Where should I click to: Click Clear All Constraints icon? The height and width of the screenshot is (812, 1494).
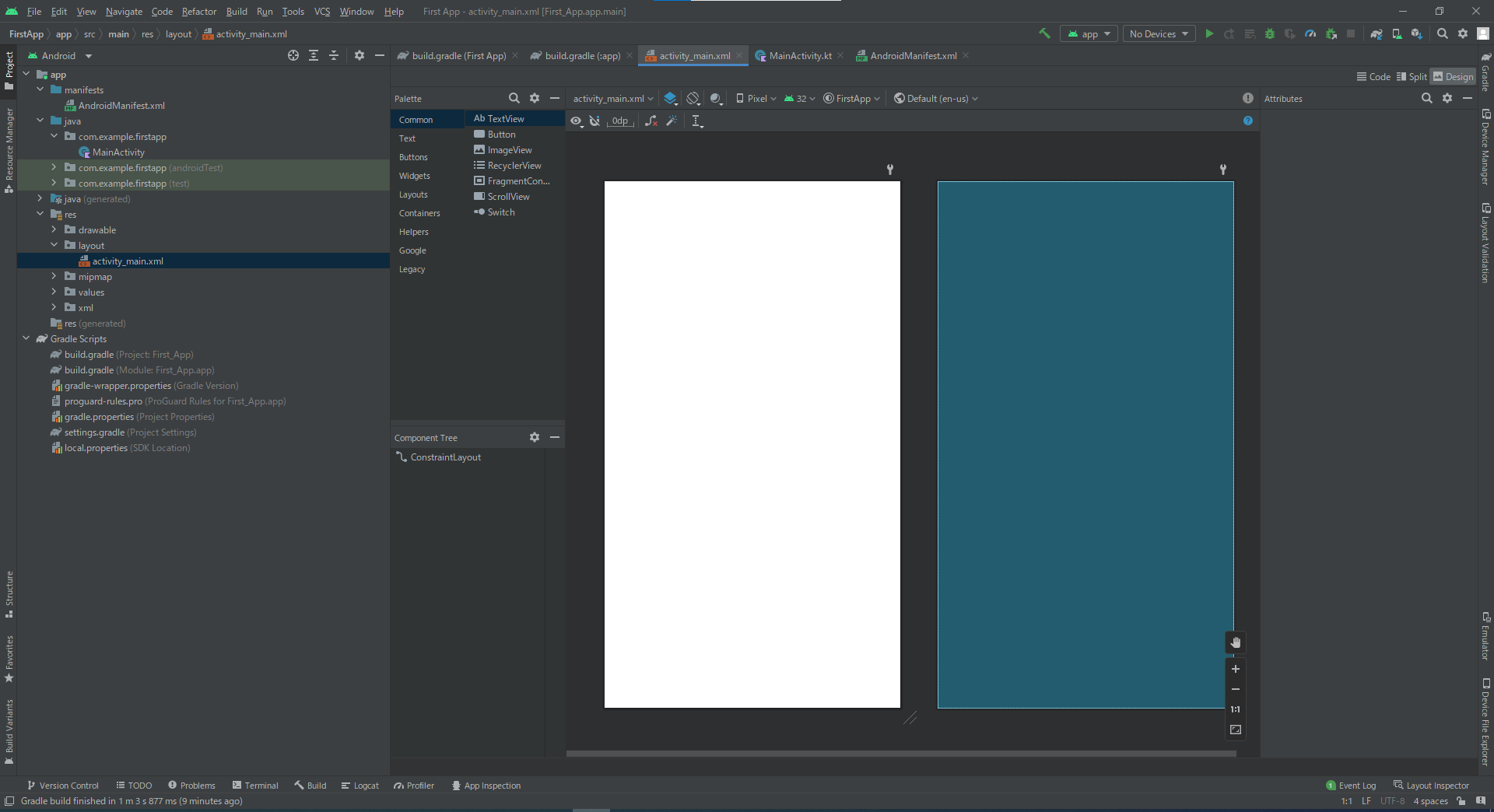651,121
